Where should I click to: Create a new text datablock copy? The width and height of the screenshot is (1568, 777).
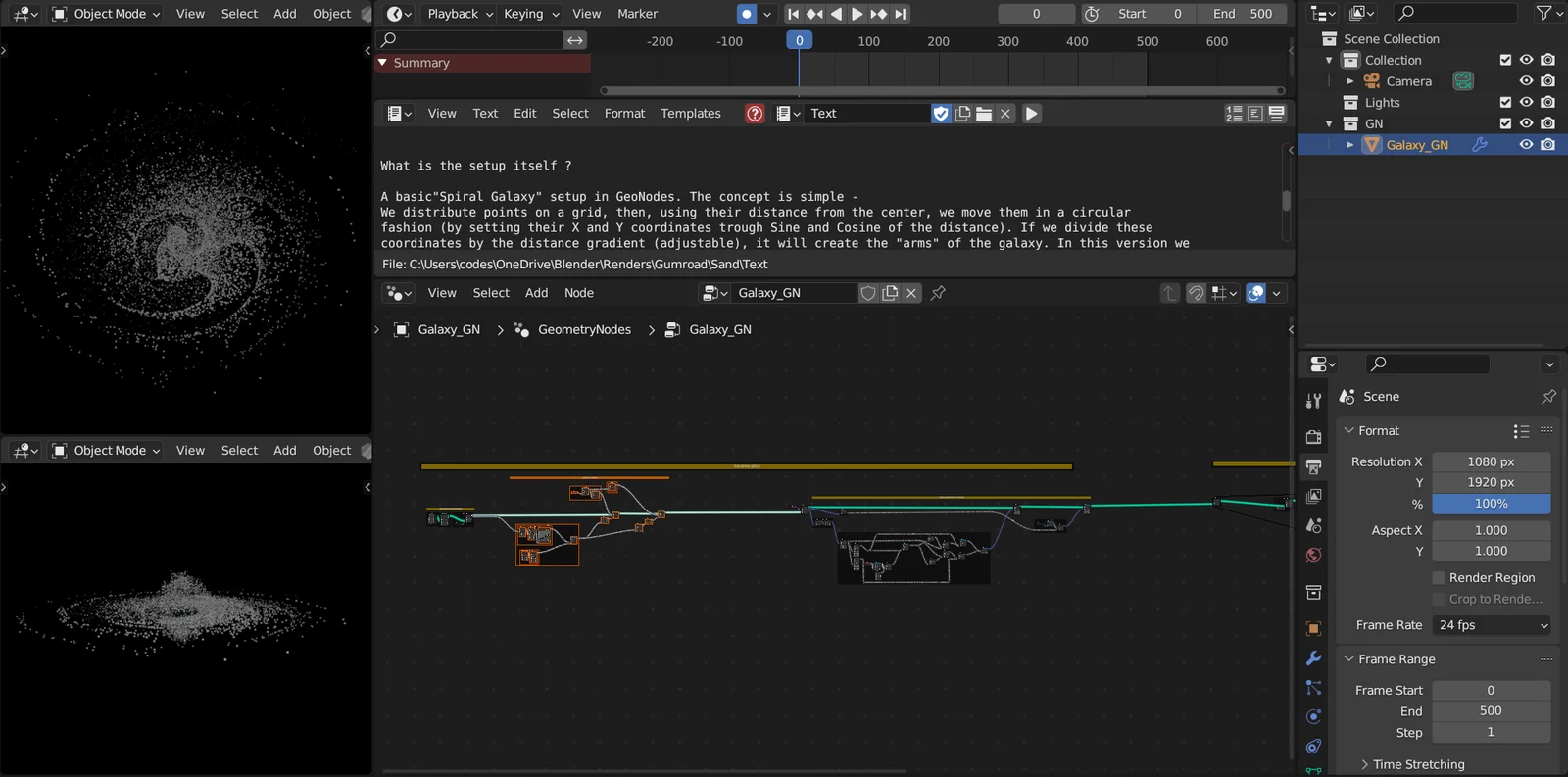click(962, 114)
